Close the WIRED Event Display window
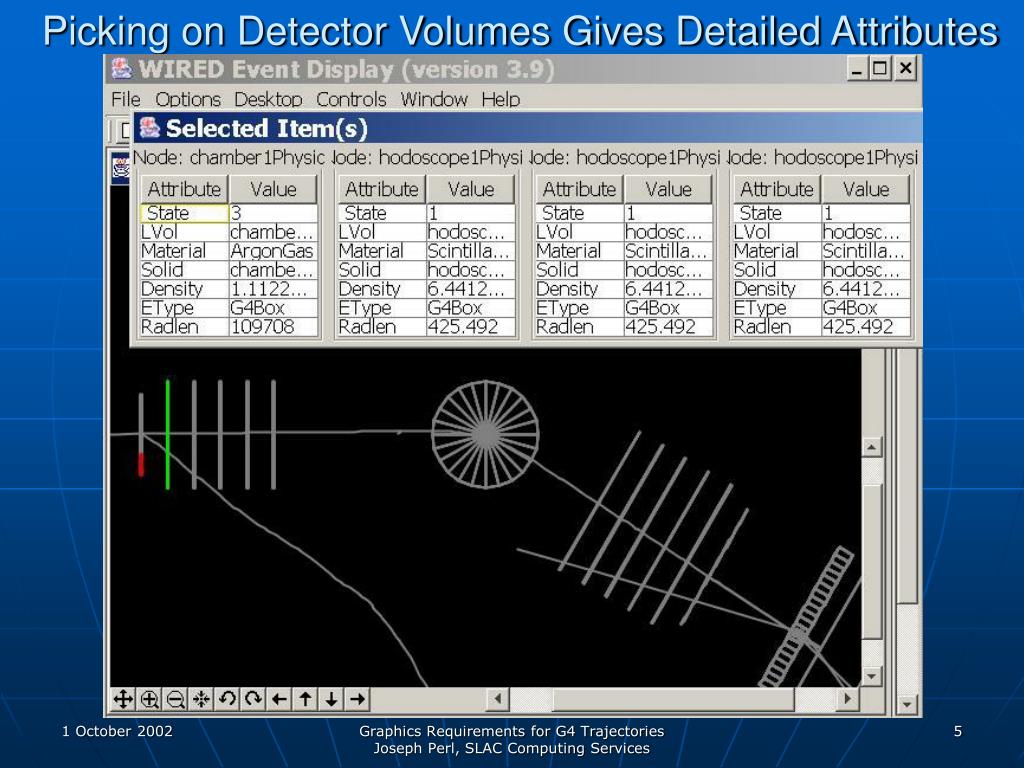The width and height of the screenshot is (1024, 768). (x=905, y=68)
